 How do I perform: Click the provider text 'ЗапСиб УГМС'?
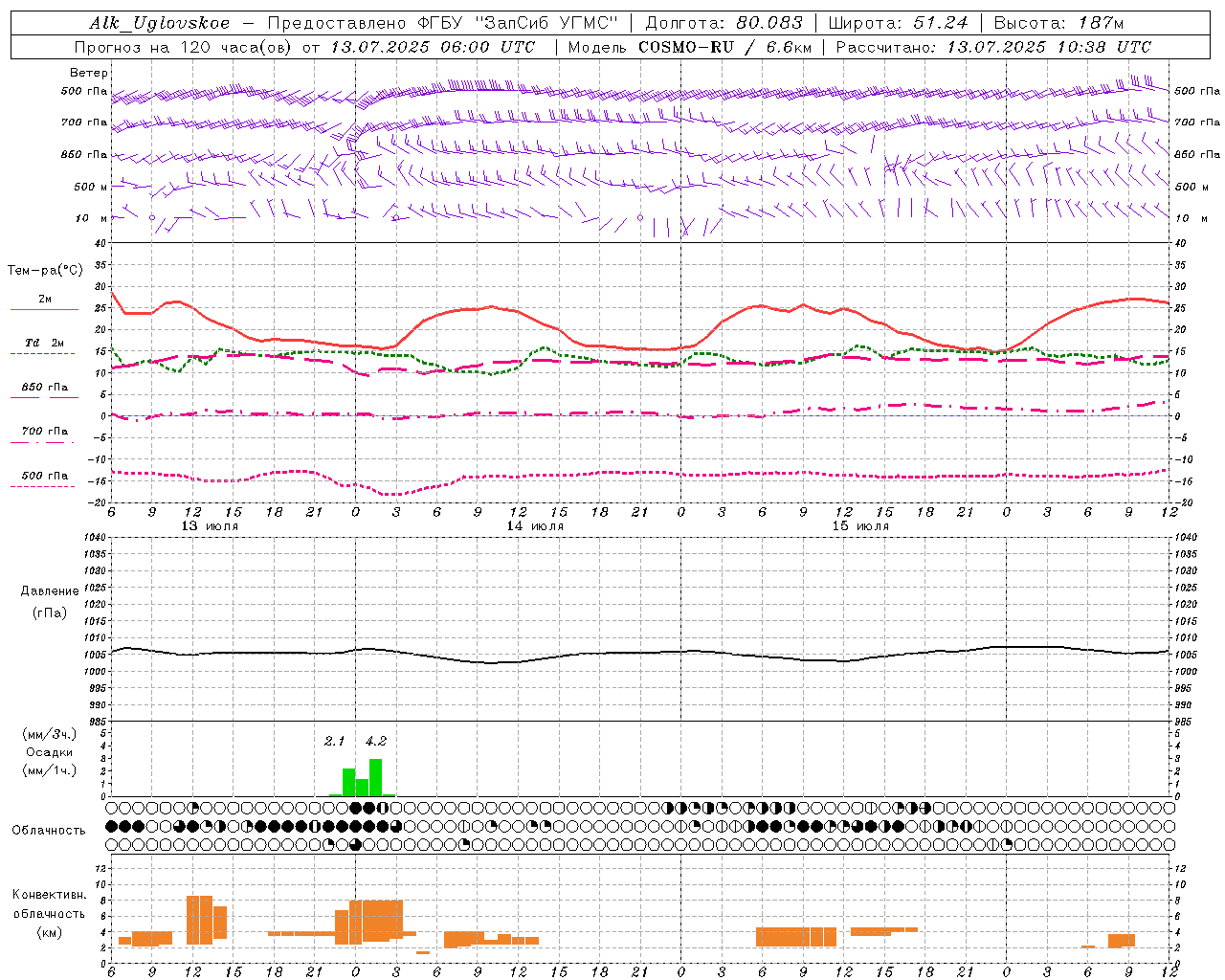pyautogui.click(x=546, y=23)
